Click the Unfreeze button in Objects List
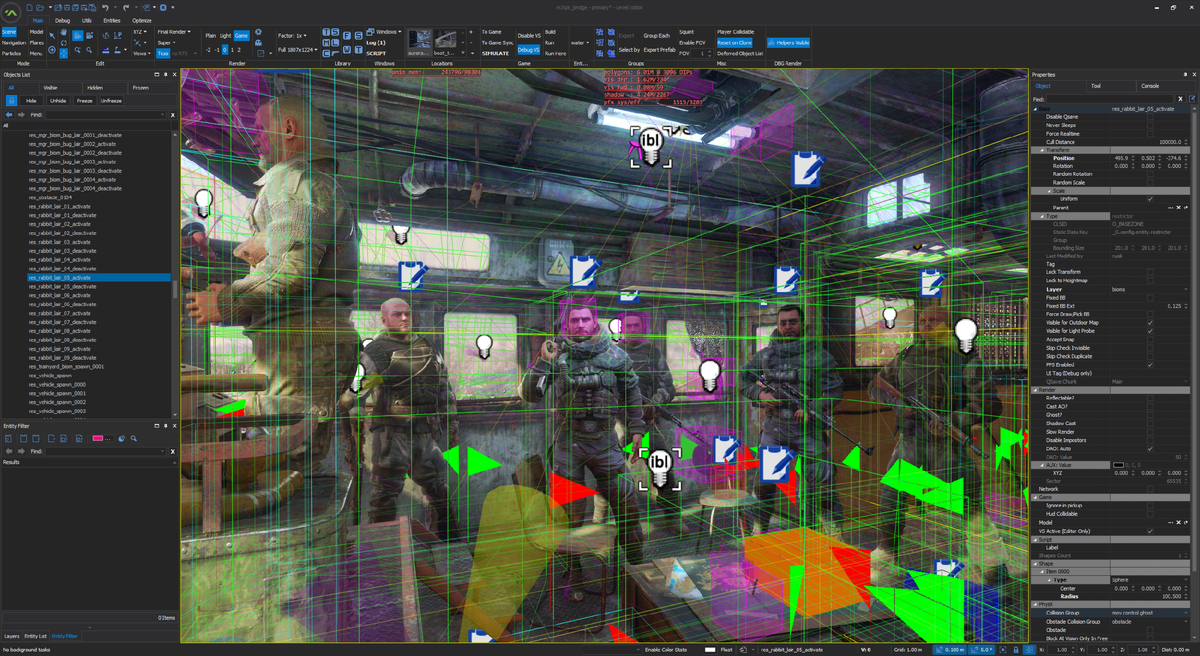This screenshot has width=1200, height=656. click(111, 100)
